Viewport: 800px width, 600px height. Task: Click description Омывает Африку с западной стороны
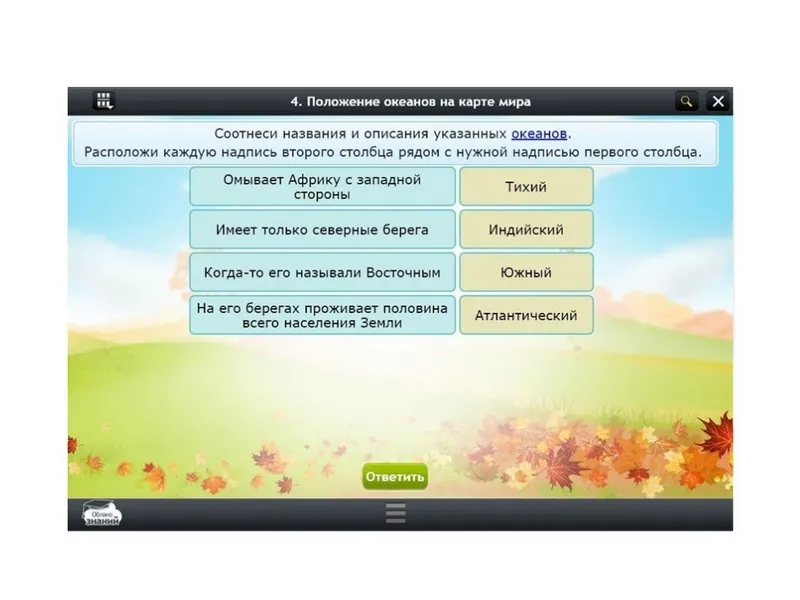click(322, 187)
